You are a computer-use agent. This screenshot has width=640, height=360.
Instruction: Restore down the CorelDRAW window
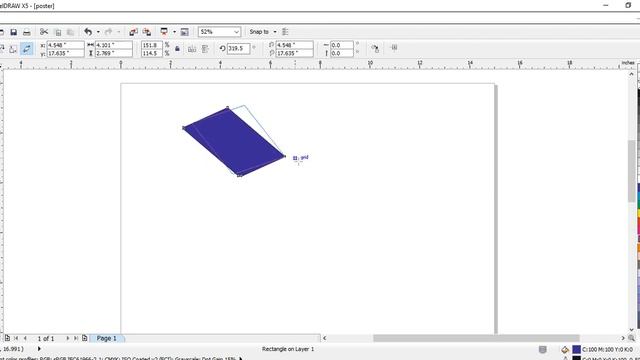pos(628,5)
